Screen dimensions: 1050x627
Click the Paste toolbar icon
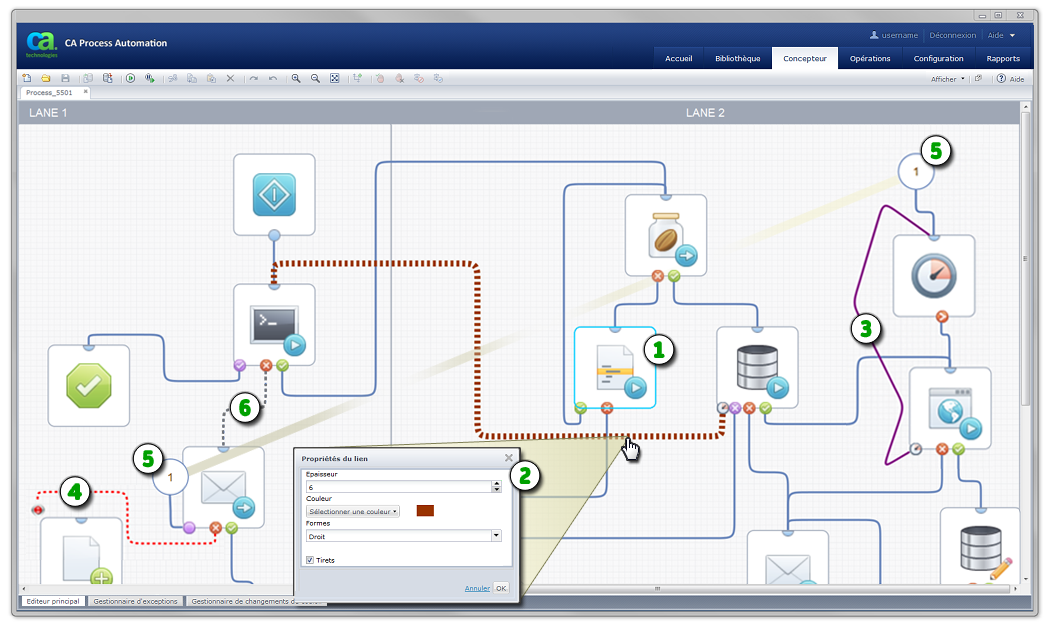[211, 78]
